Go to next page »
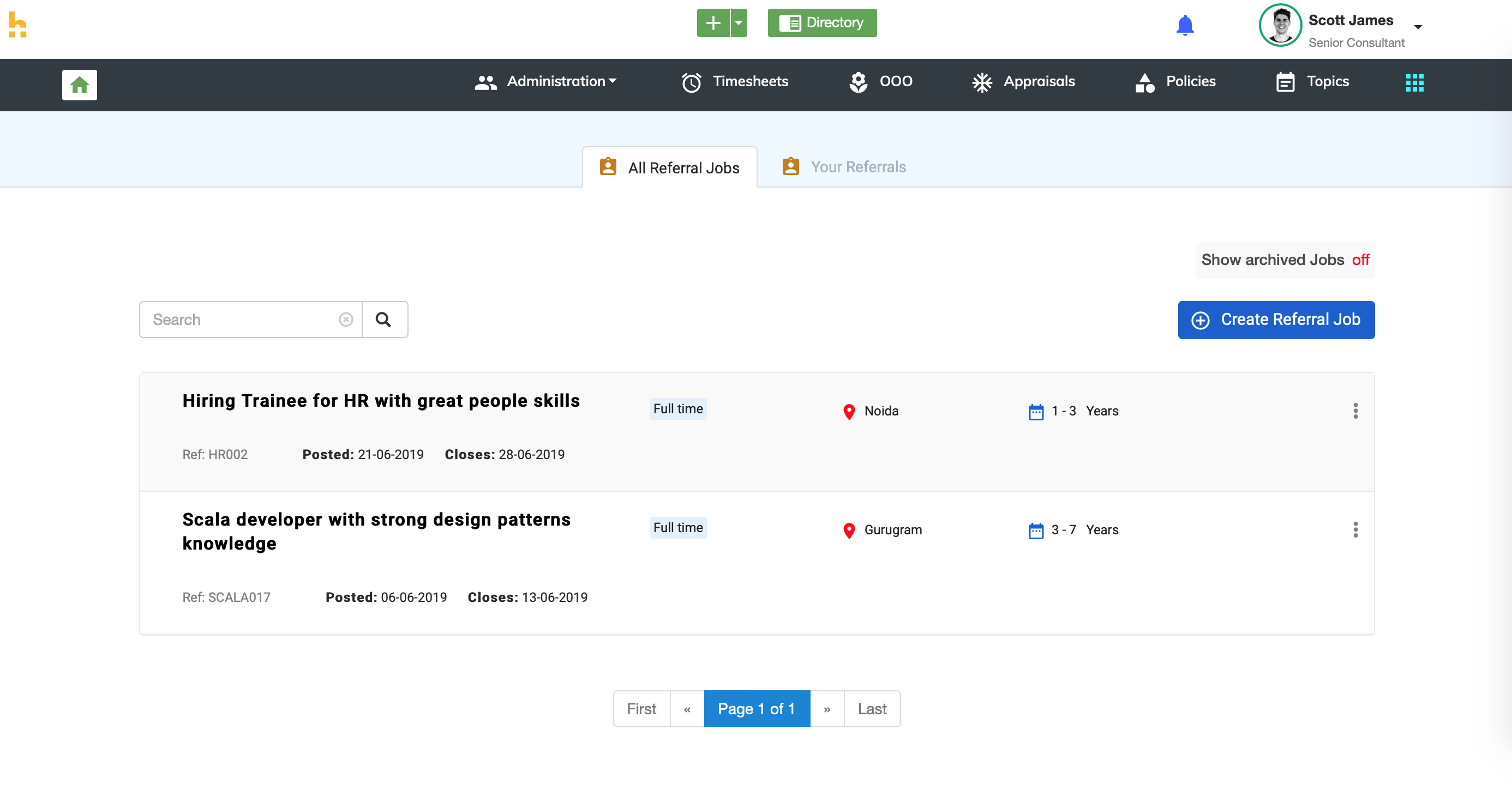The width and height of the screenshot is (1512, 808). coord(827,709)
